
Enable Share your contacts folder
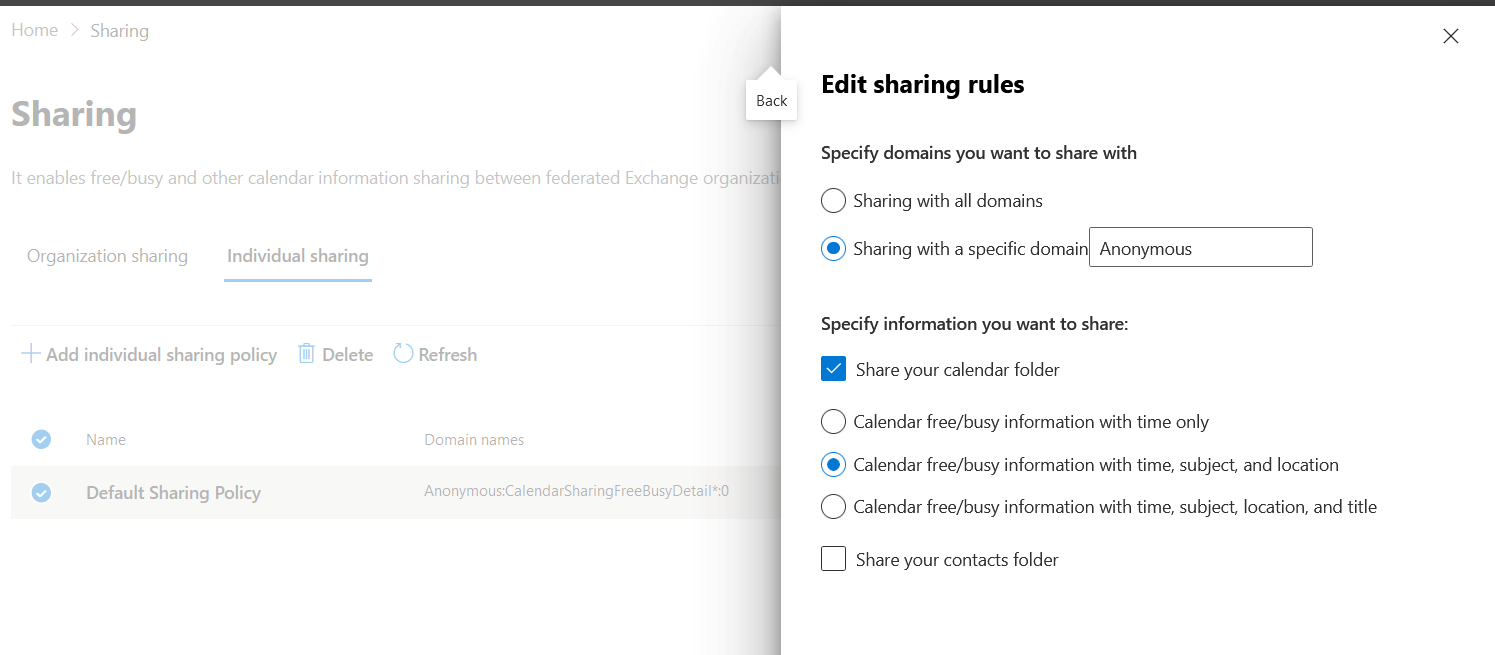click(834, 559)
